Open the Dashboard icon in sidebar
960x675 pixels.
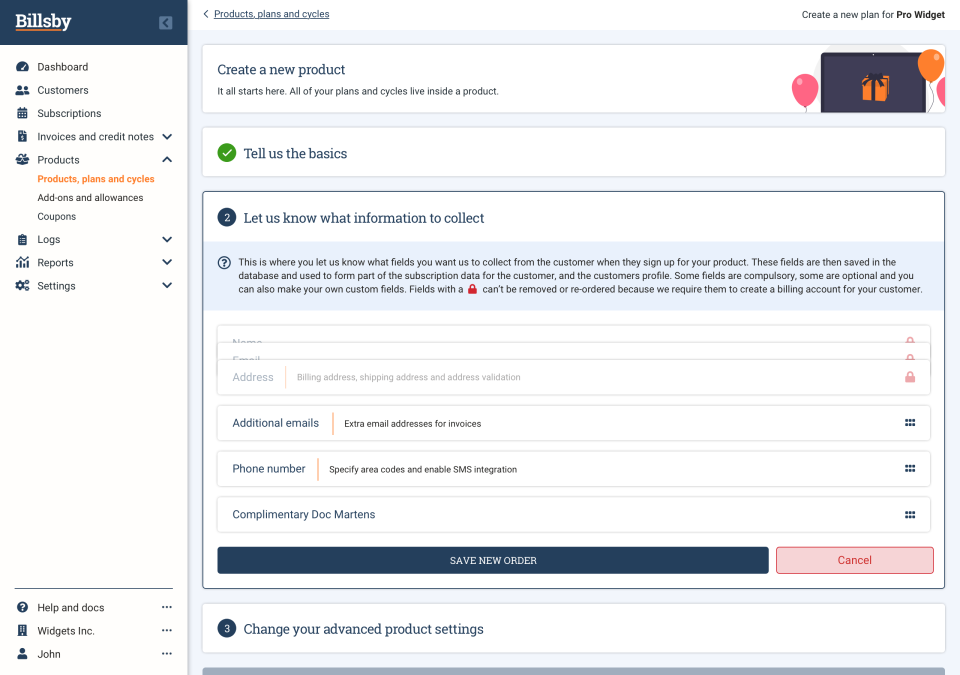point(22,66)
